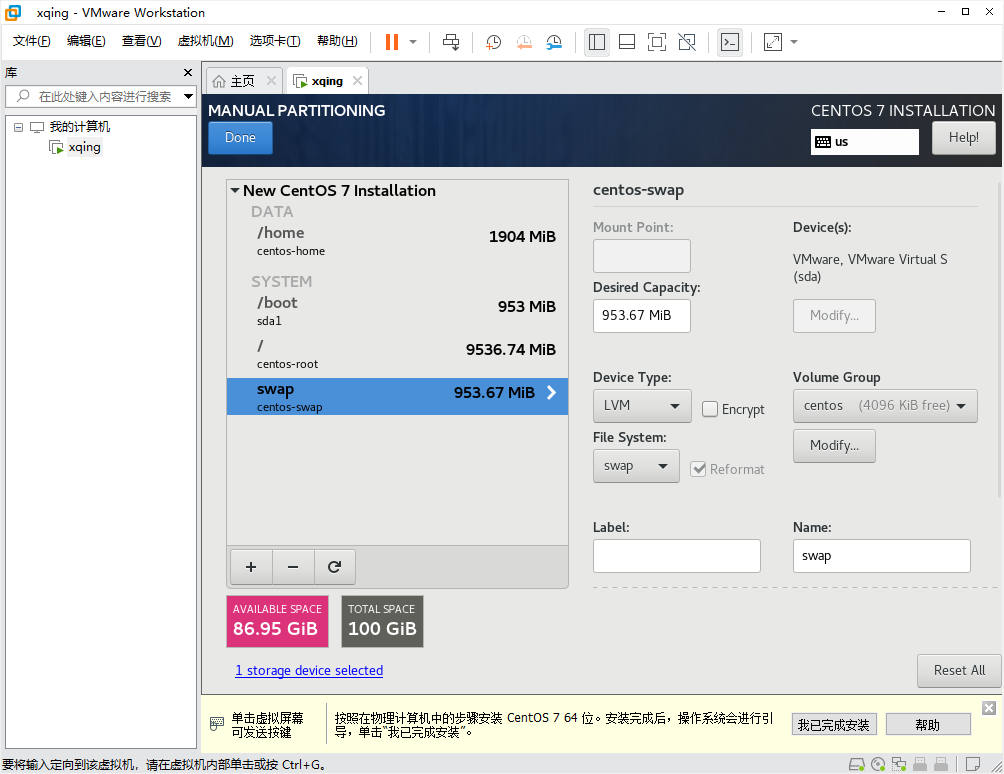Open the File System swap dropdown
The image size is (1004, 774).
coord(636,466)
